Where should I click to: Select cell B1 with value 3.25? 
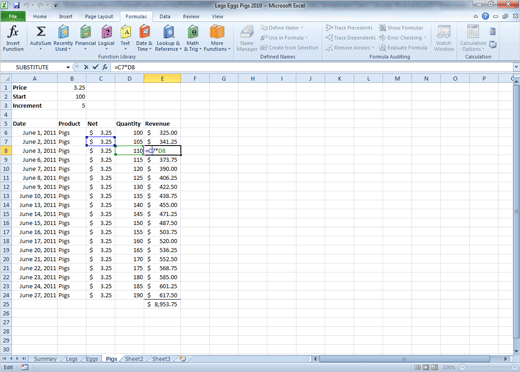pos(72,87)
